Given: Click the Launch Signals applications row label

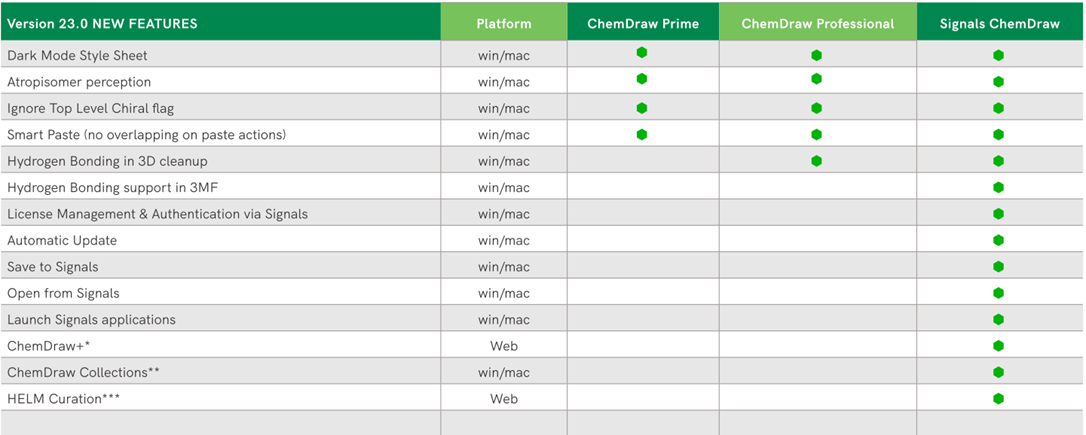Looking at the screenshot, I should pyautogui.click(x=91, y=319).
